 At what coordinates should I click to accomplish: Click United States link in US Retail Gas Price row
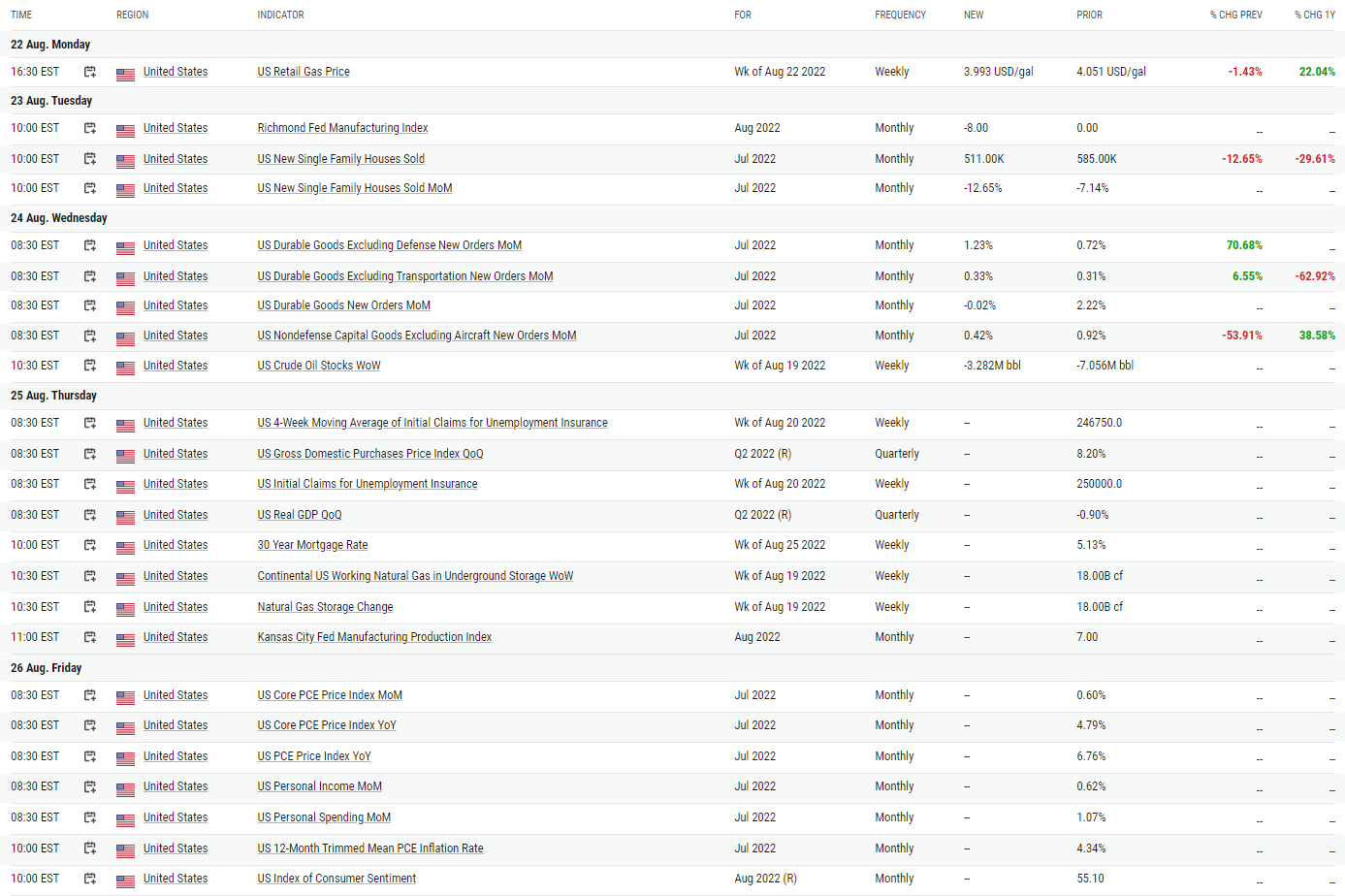[176, 72]
